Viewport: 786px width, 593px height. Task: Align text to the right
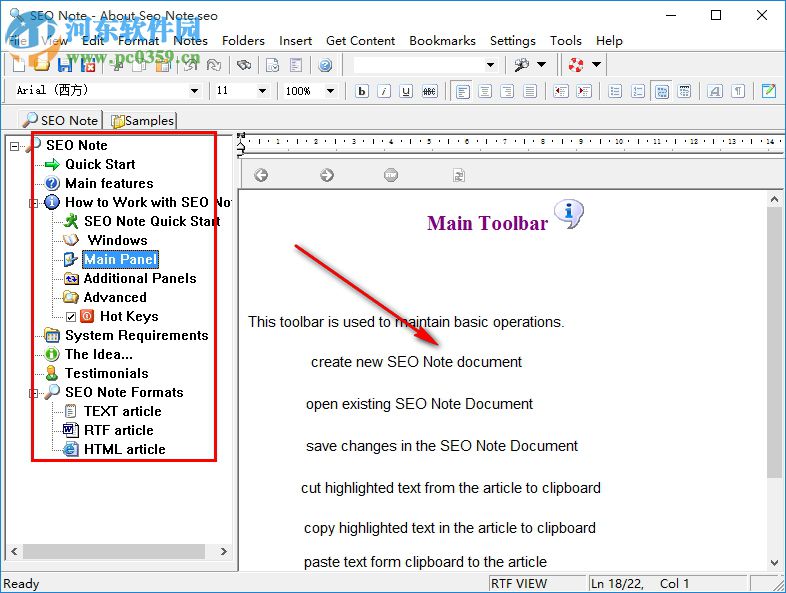(x=507, y=91)
